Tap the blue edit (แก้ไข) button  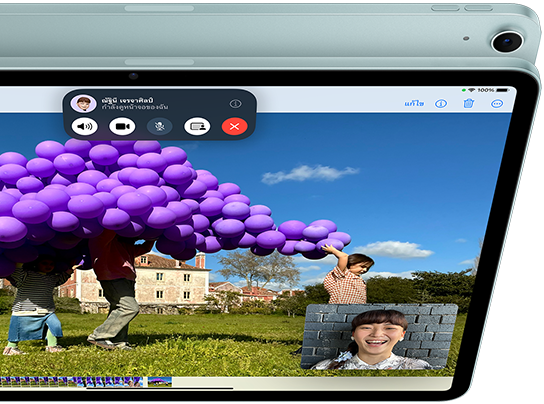click(414, 103)
